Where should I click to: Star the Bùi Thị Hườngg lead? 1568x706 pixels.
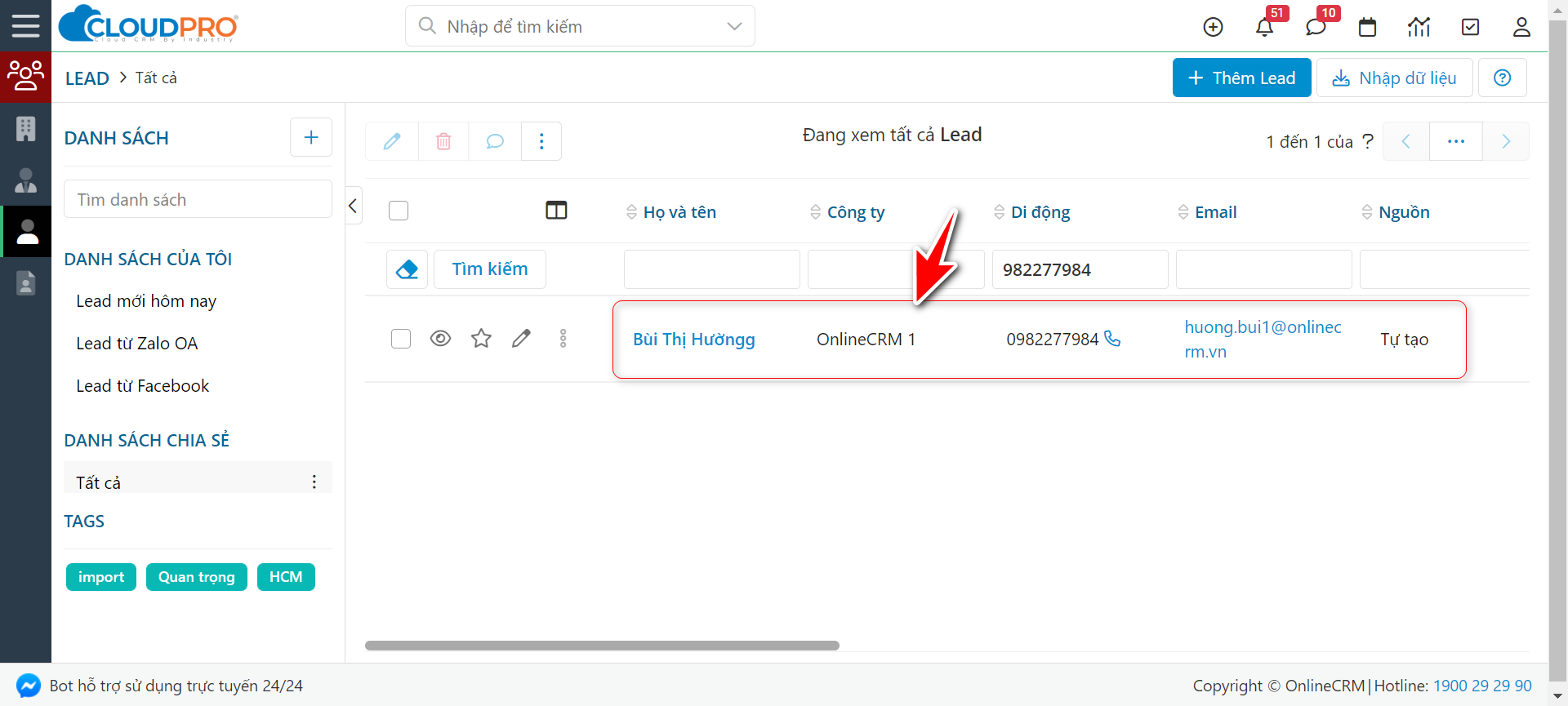(481, 338)
